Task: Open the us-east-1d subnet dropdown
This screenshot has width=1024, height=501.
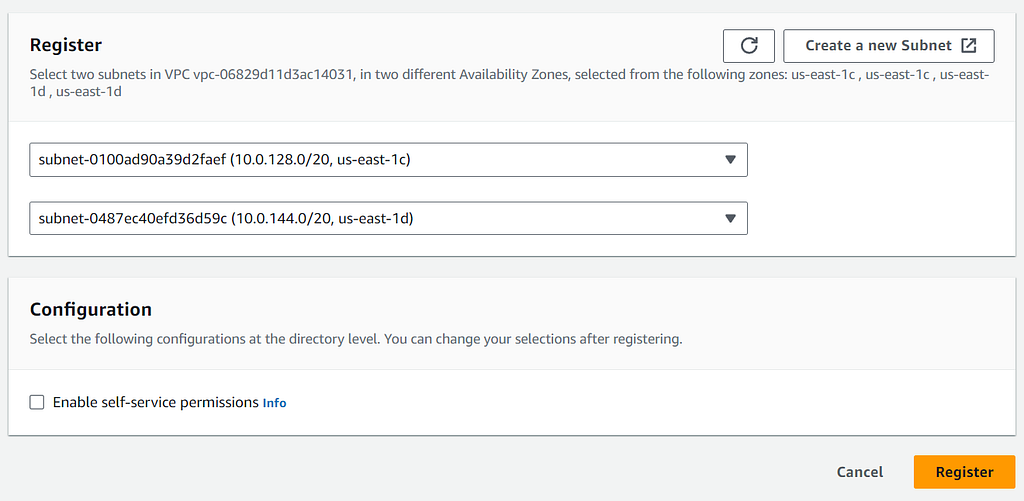Action: [389, 218]
